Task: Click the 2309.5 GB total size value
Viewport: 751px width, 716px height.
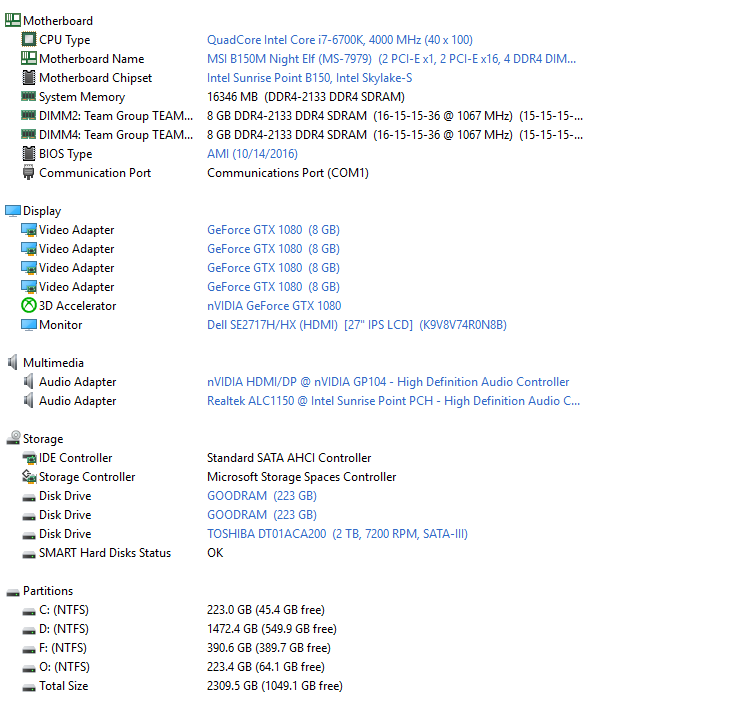Action: pyautogui.click(x=274, y=686)
